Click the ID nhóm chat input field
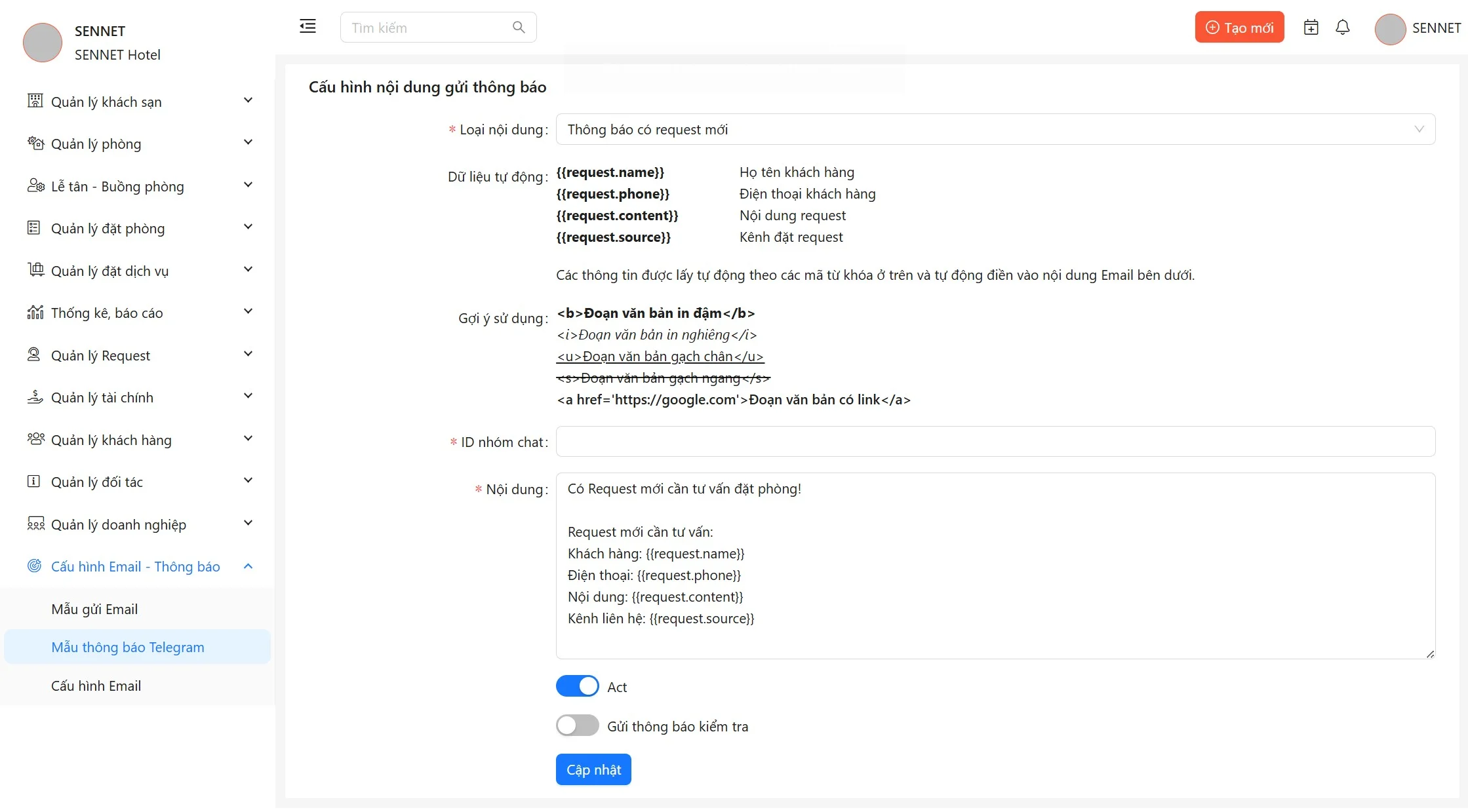This screenshot has height=812, width=1468. point(995,442)
